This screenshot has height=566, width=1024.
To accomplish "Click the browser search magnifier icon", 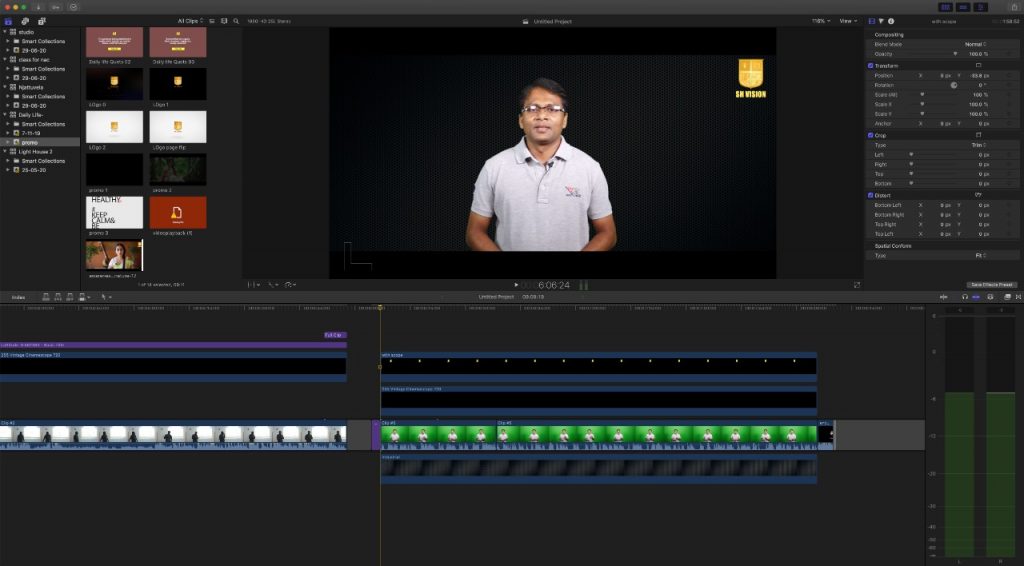I will (x=236, y=20).
